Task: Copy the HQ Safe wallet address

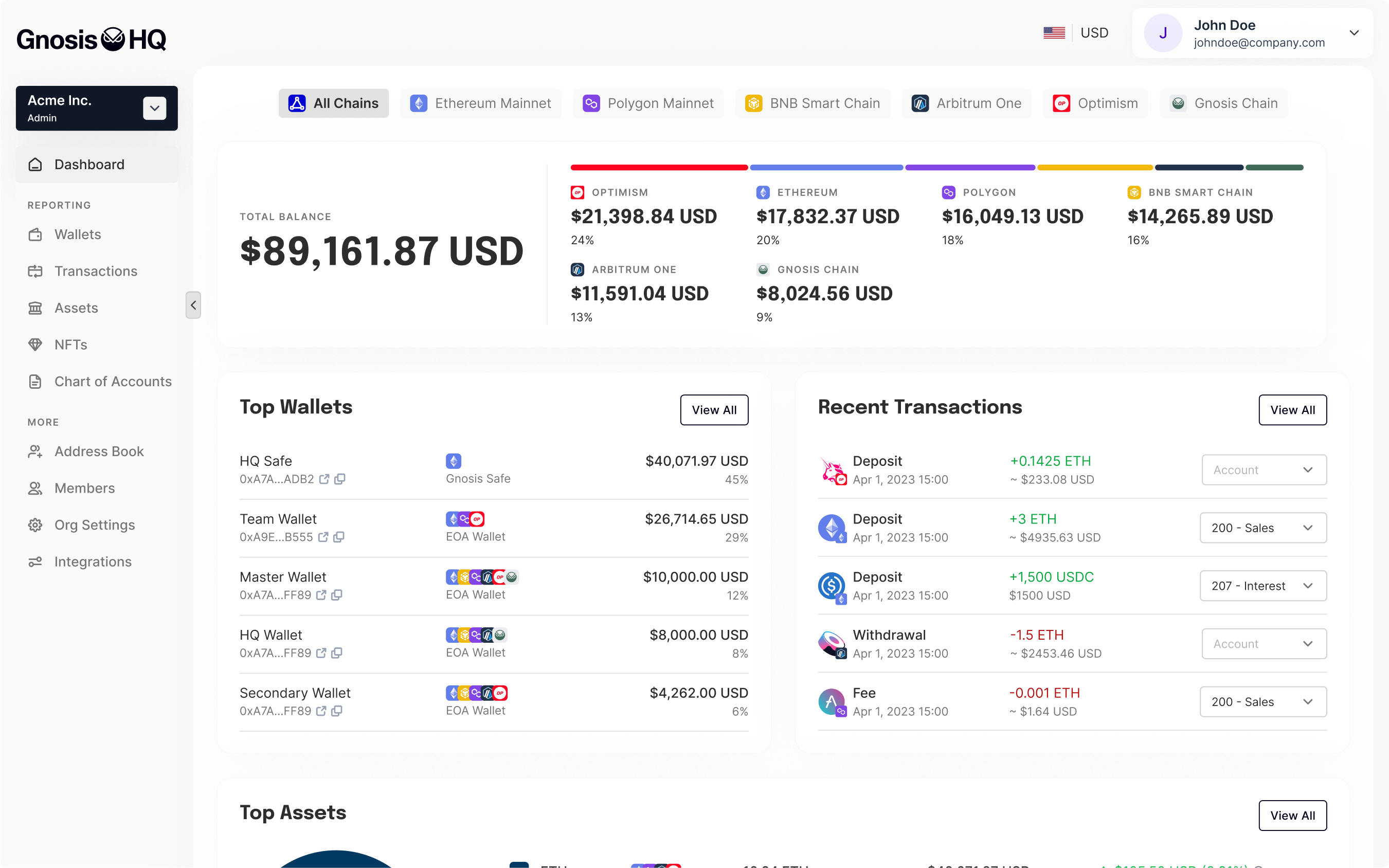Action: tap(340, 479)
